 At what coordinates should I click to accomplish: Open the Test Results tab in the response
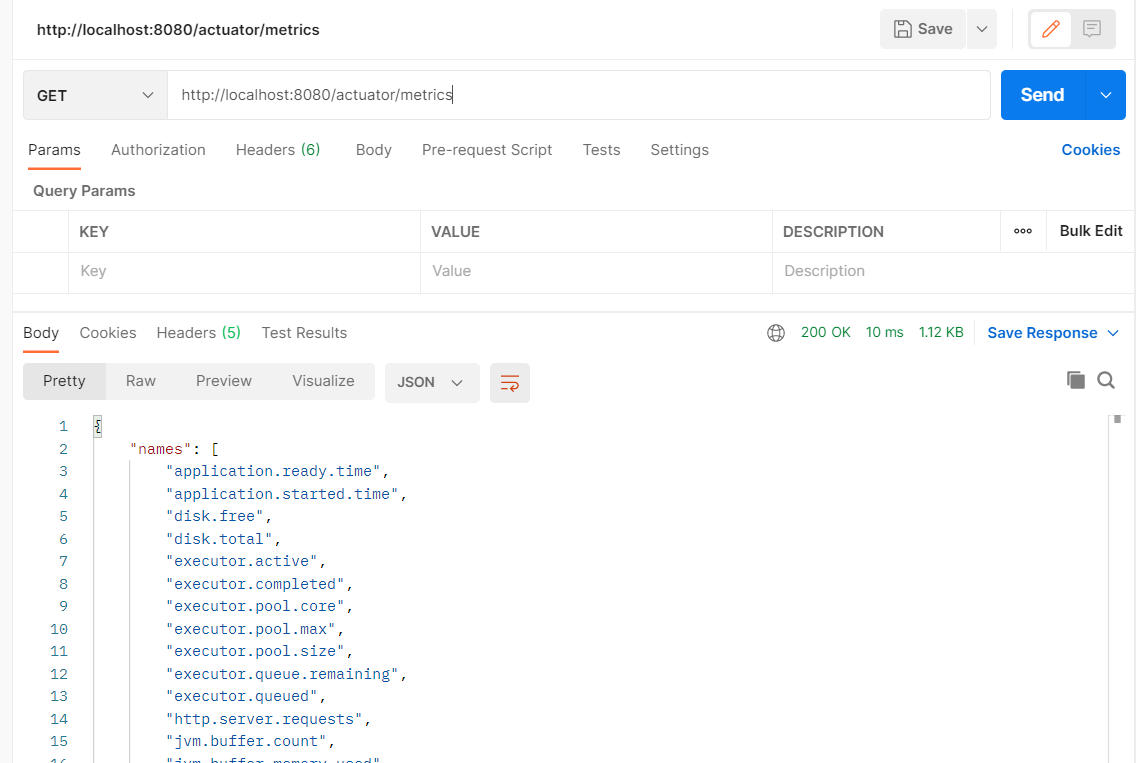[304, 333]
